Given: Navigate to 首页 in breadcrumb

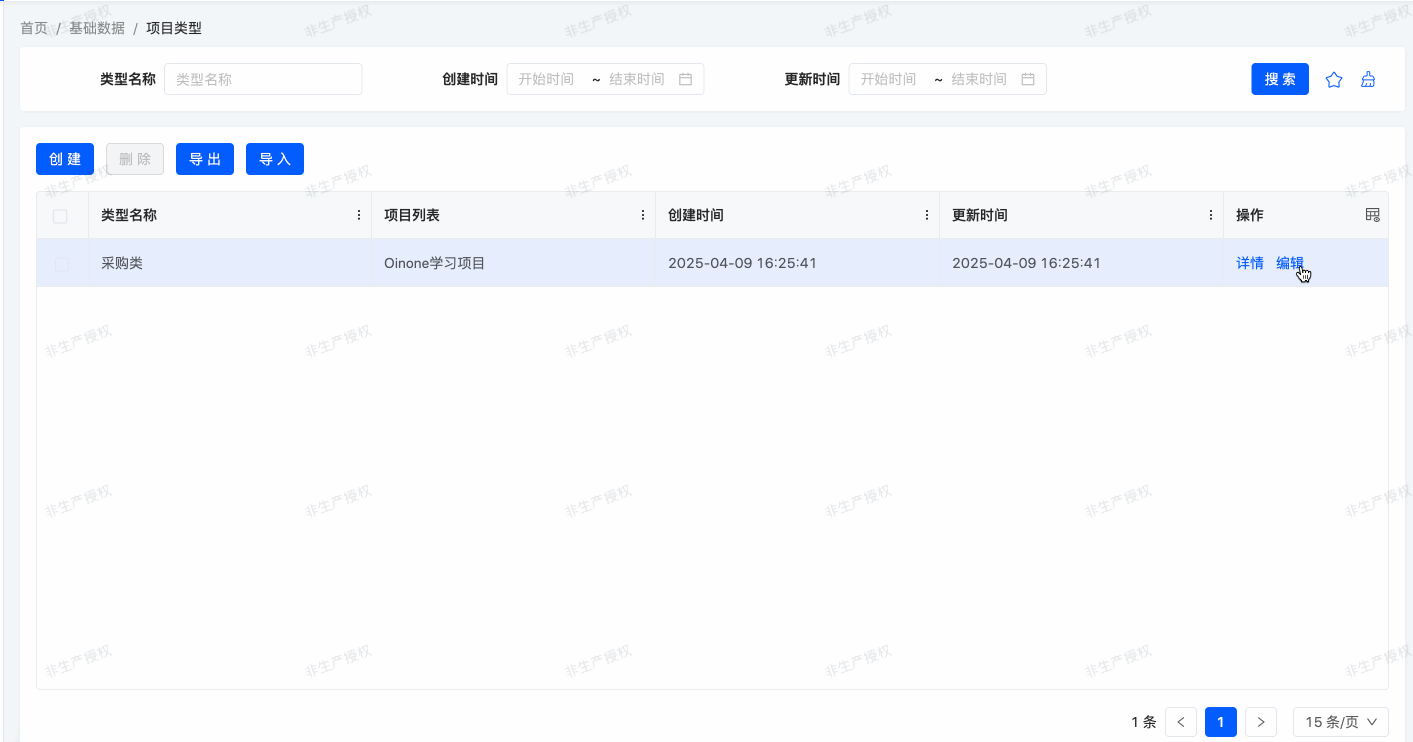Looking at the screenshot, I should (34, 28).
